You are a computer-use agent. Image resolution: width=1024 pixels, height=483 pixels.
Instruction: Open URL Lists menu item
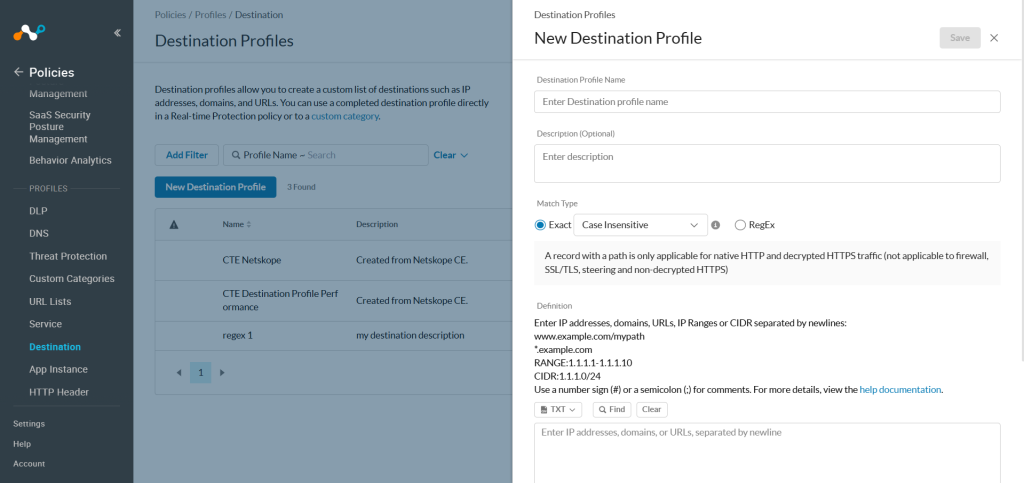point(50,302)
